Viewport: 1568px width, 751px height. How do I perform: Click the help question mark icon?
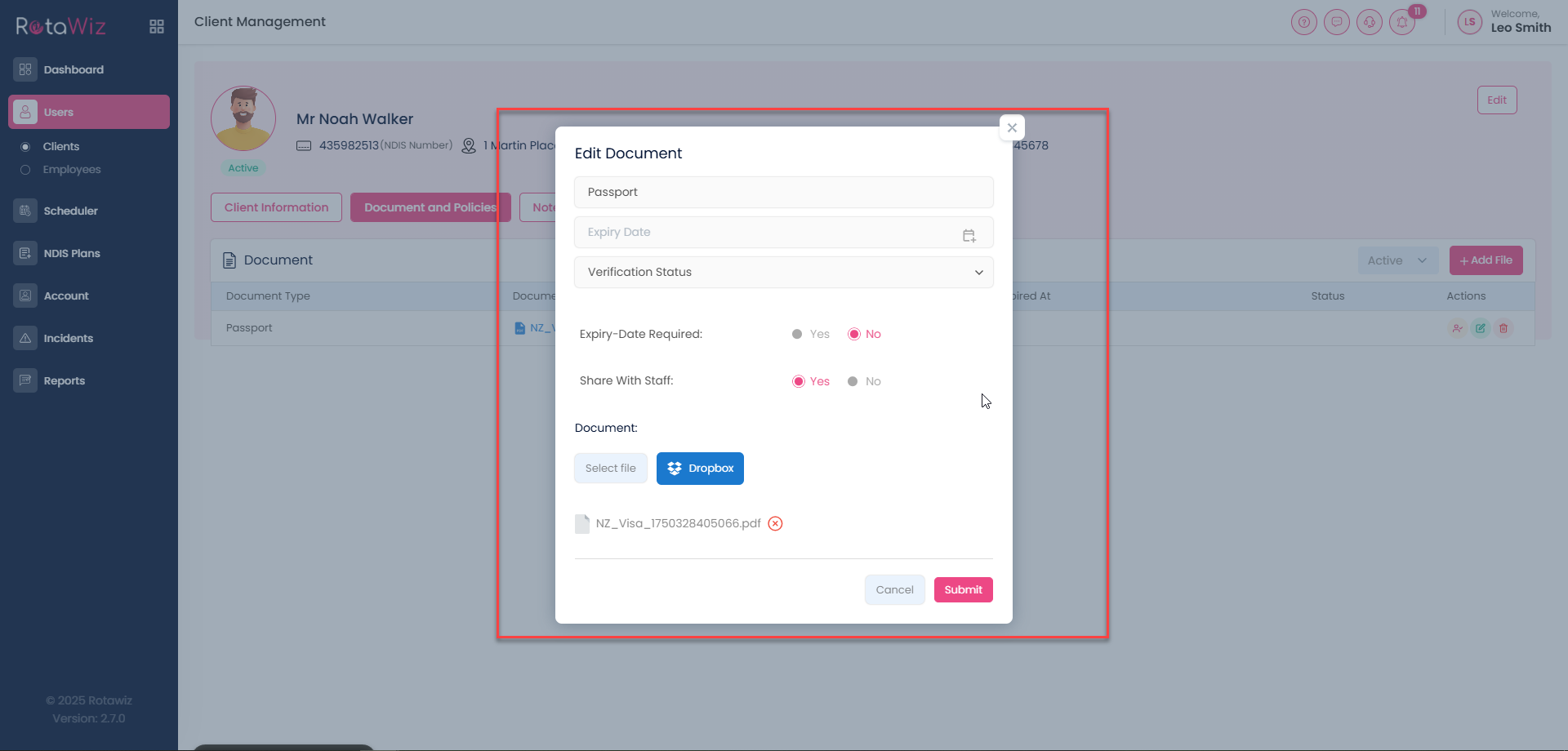[1304, 22]
